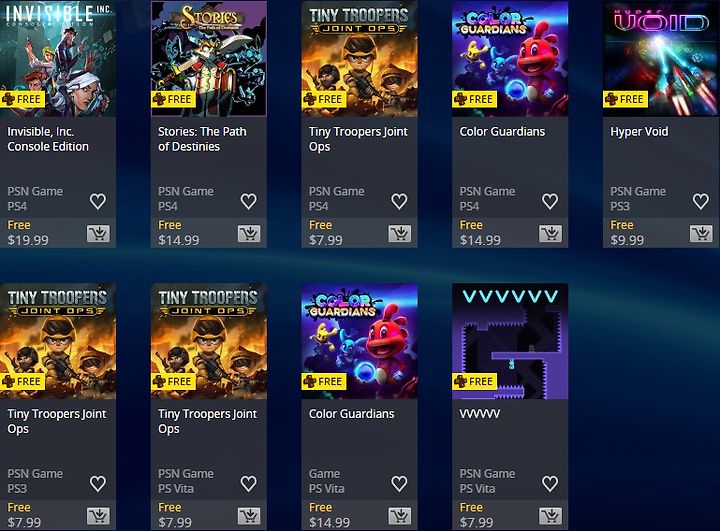Viewport: 720px width, 531px height.
Task: Click the PS Plus FREE badge on Hyper Void
Action: pos(625,99)
